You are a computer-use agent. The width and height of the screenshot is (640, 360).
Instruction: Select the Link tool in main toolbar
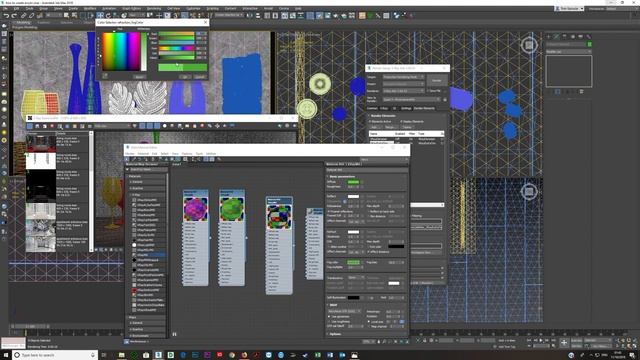tap(24, 16)
